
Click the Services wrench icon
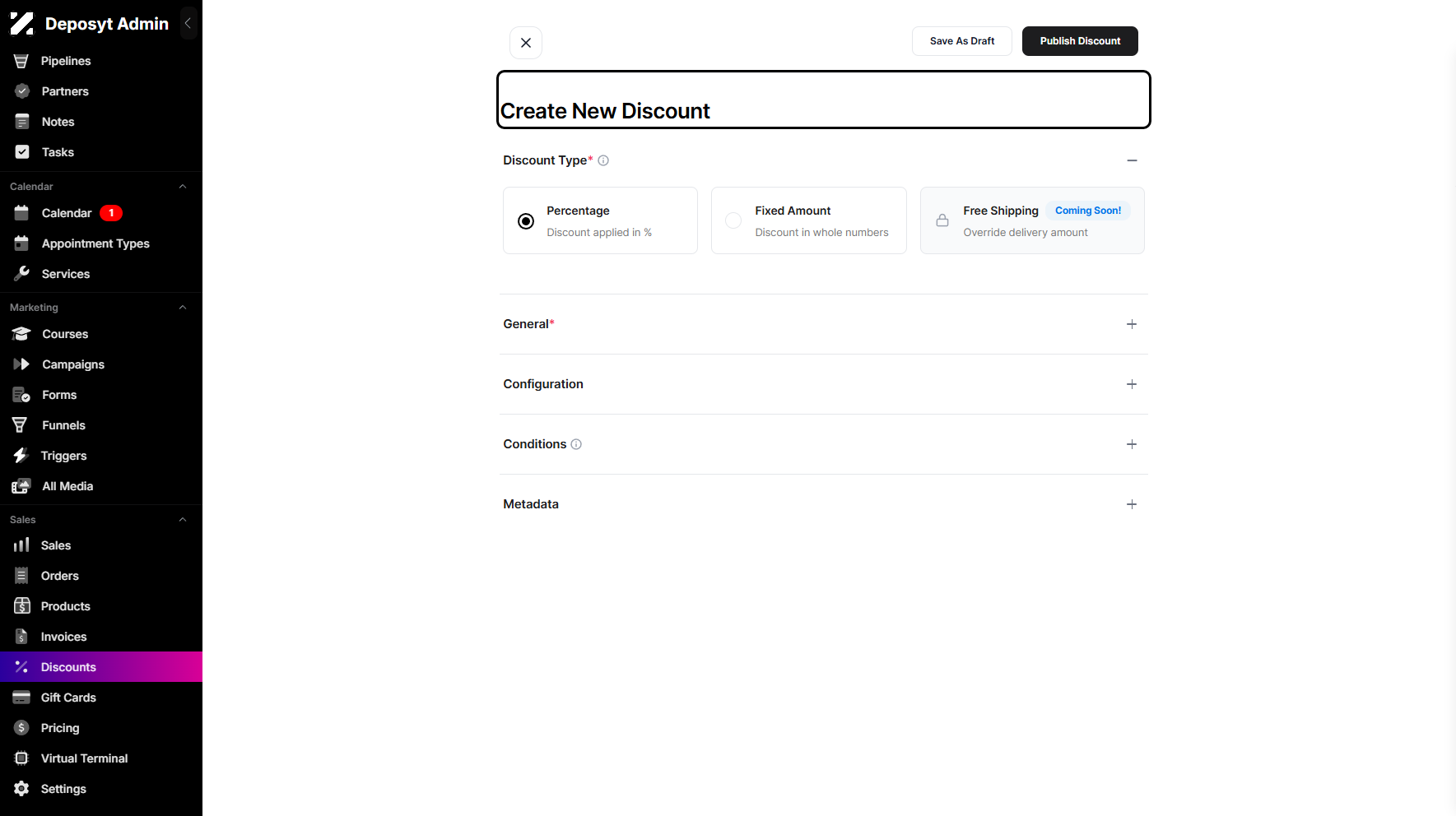[22, 274]
